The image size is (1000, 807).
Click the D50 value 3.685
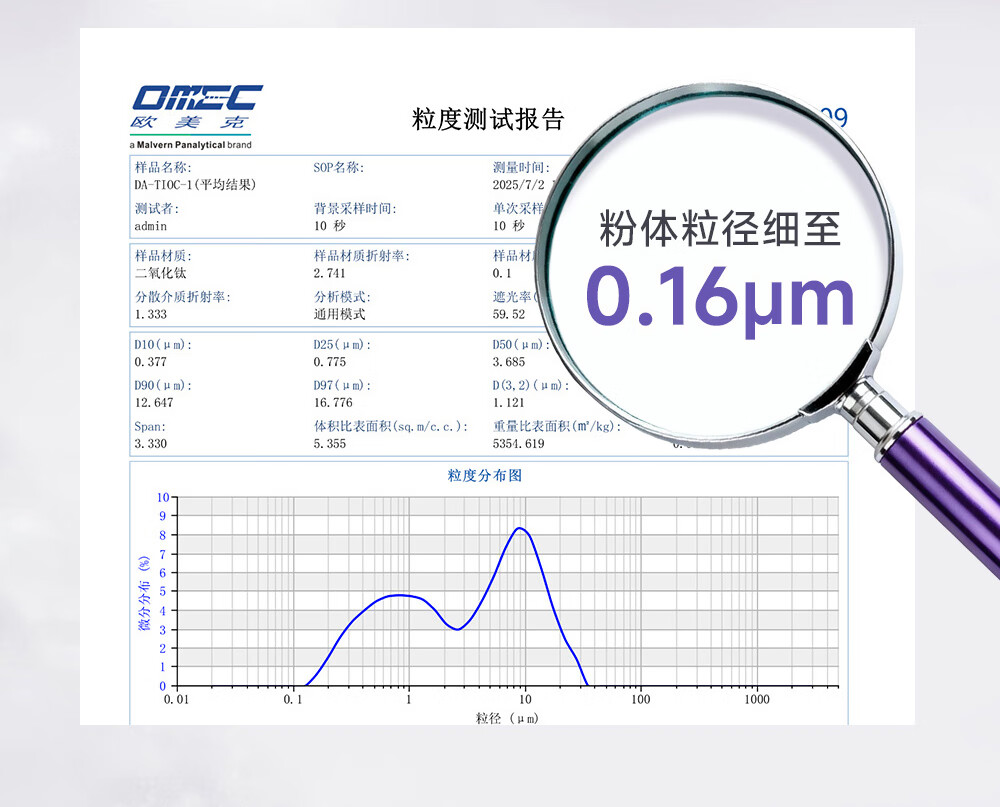[509, 362]
